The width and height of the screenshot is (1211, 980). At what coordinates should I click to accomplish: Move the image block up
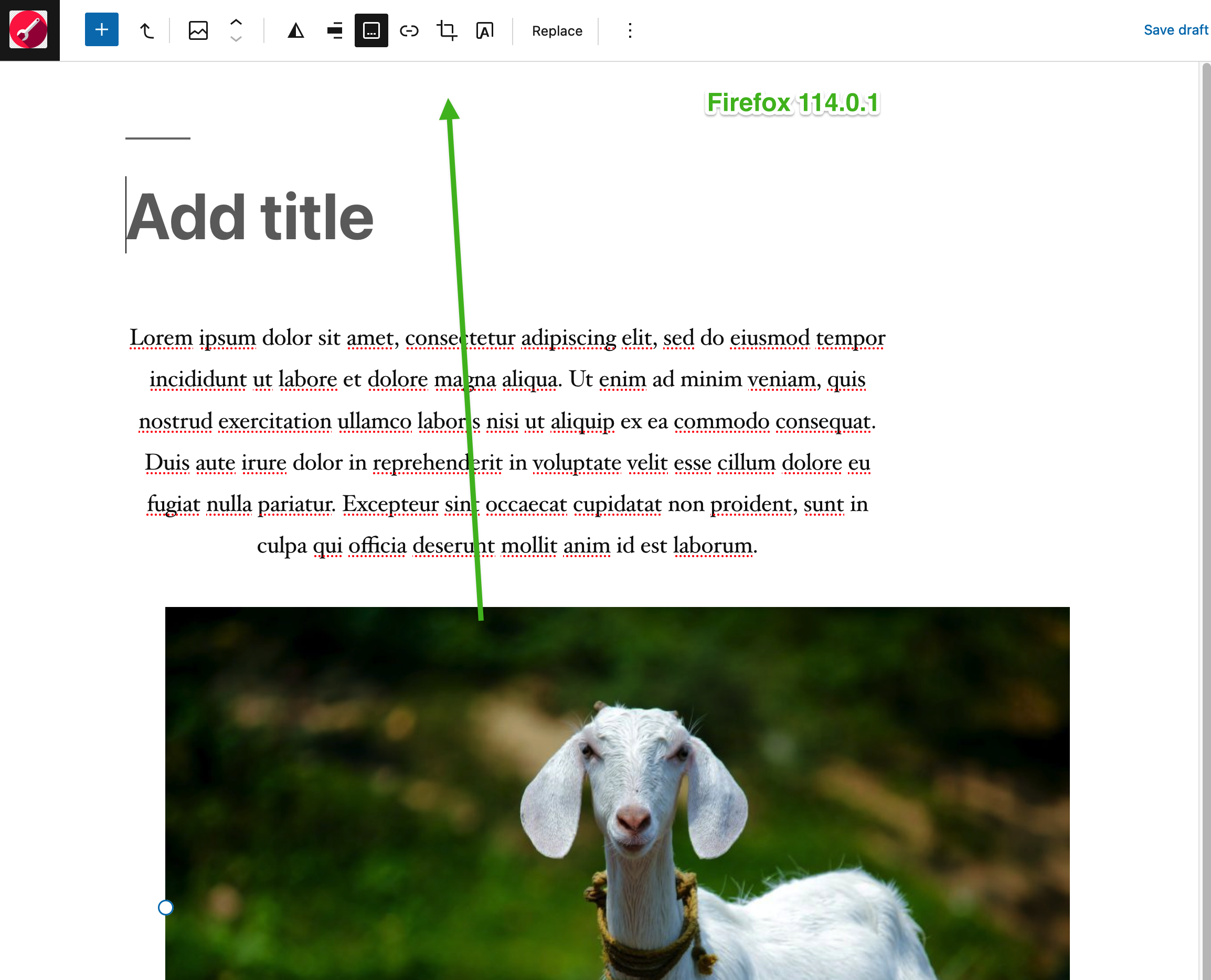(236, 23)
